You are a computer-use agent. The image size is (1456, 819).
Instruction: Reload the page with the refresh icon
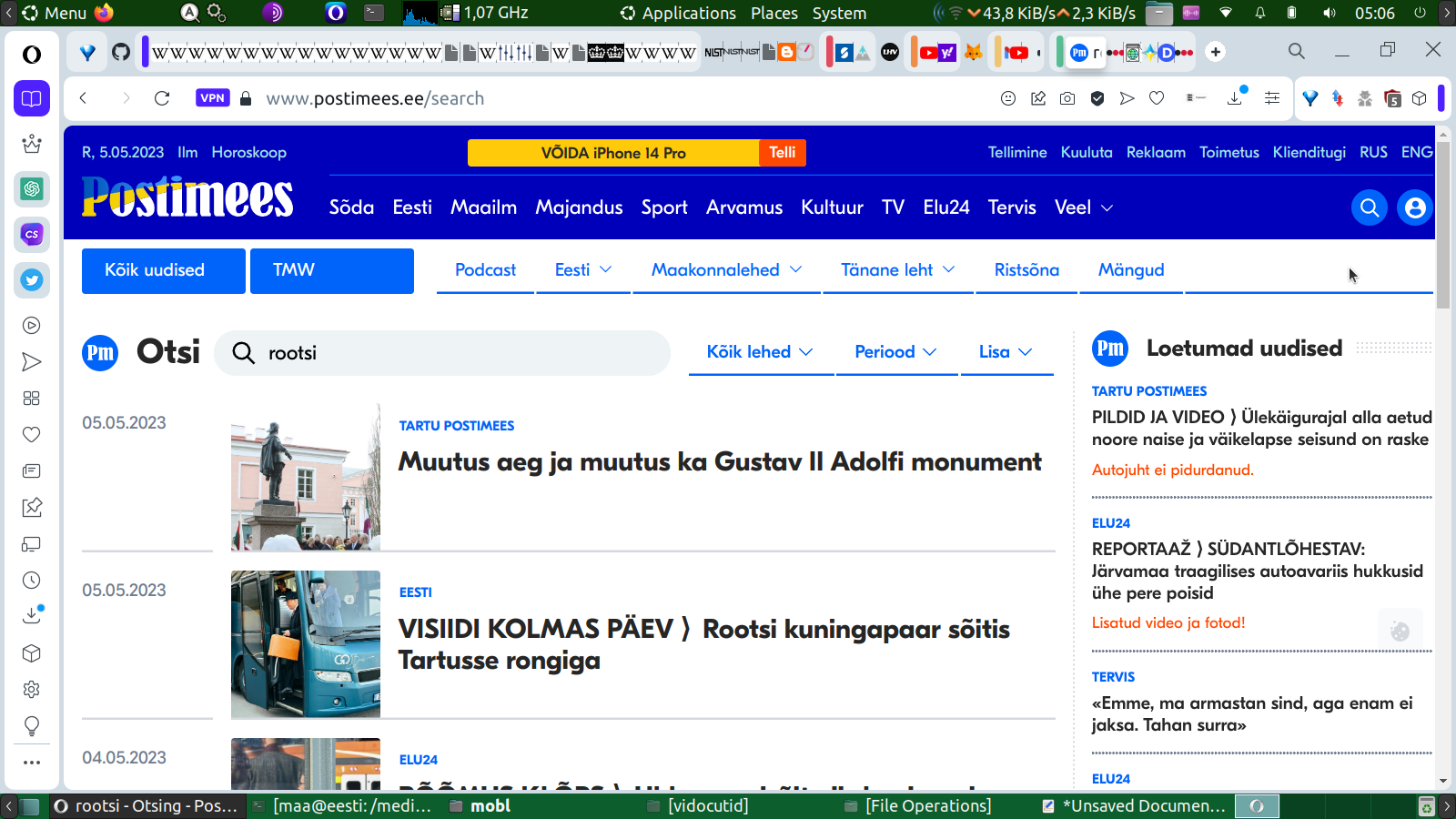162,98
